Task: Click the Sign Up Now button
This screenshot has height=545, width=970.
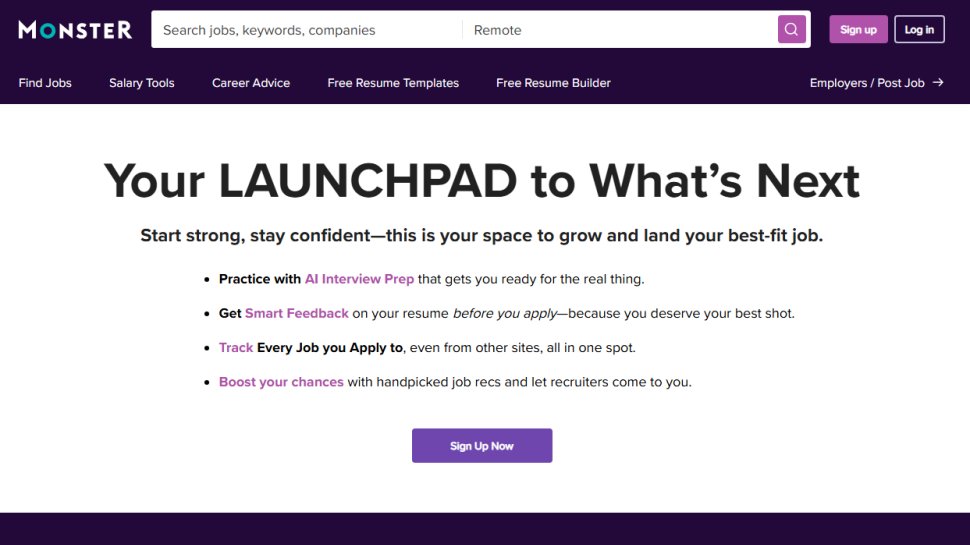Action: [482, 445]
